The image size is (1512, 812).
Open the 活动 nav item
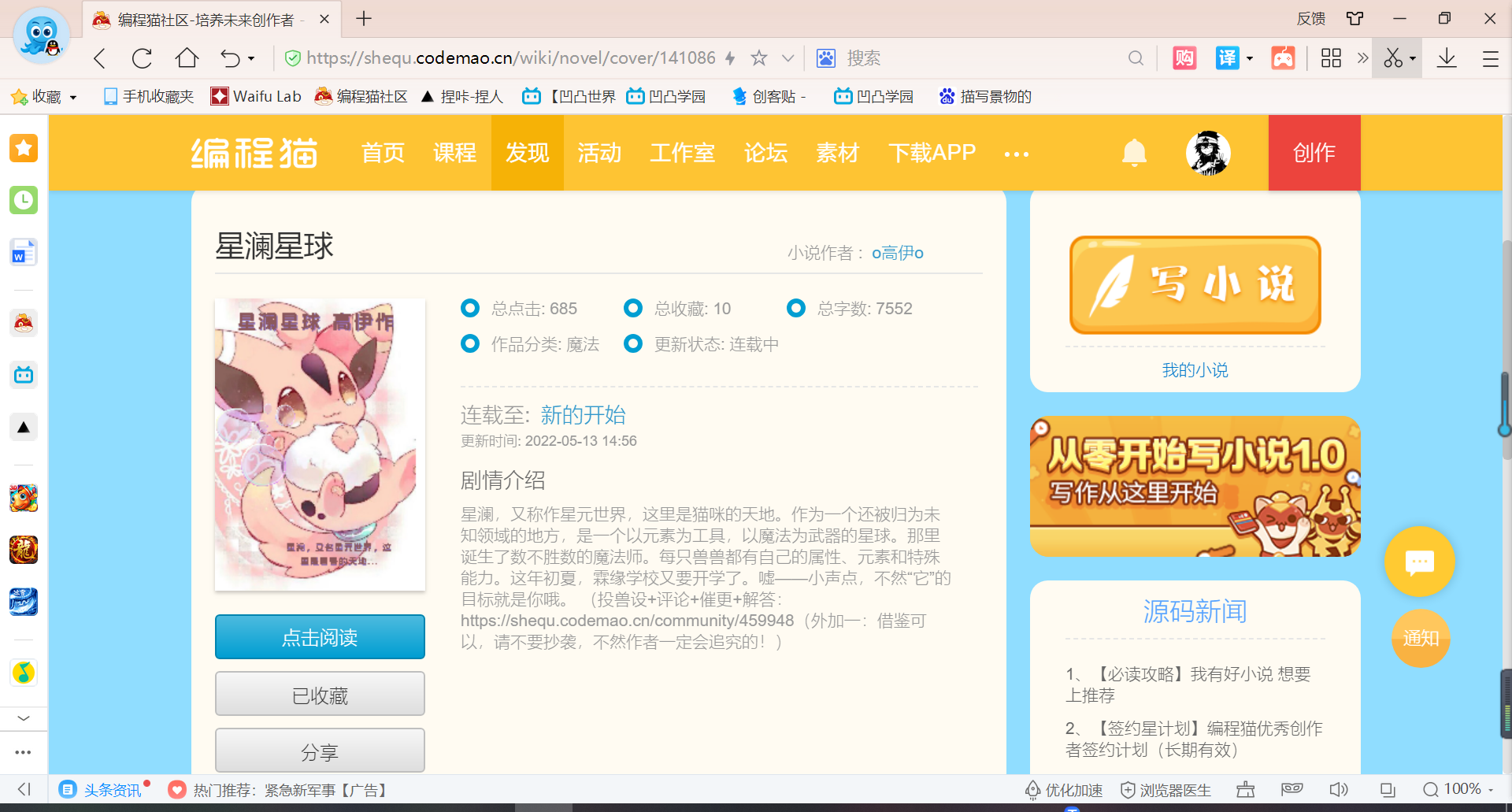click(x=599, y=153)
